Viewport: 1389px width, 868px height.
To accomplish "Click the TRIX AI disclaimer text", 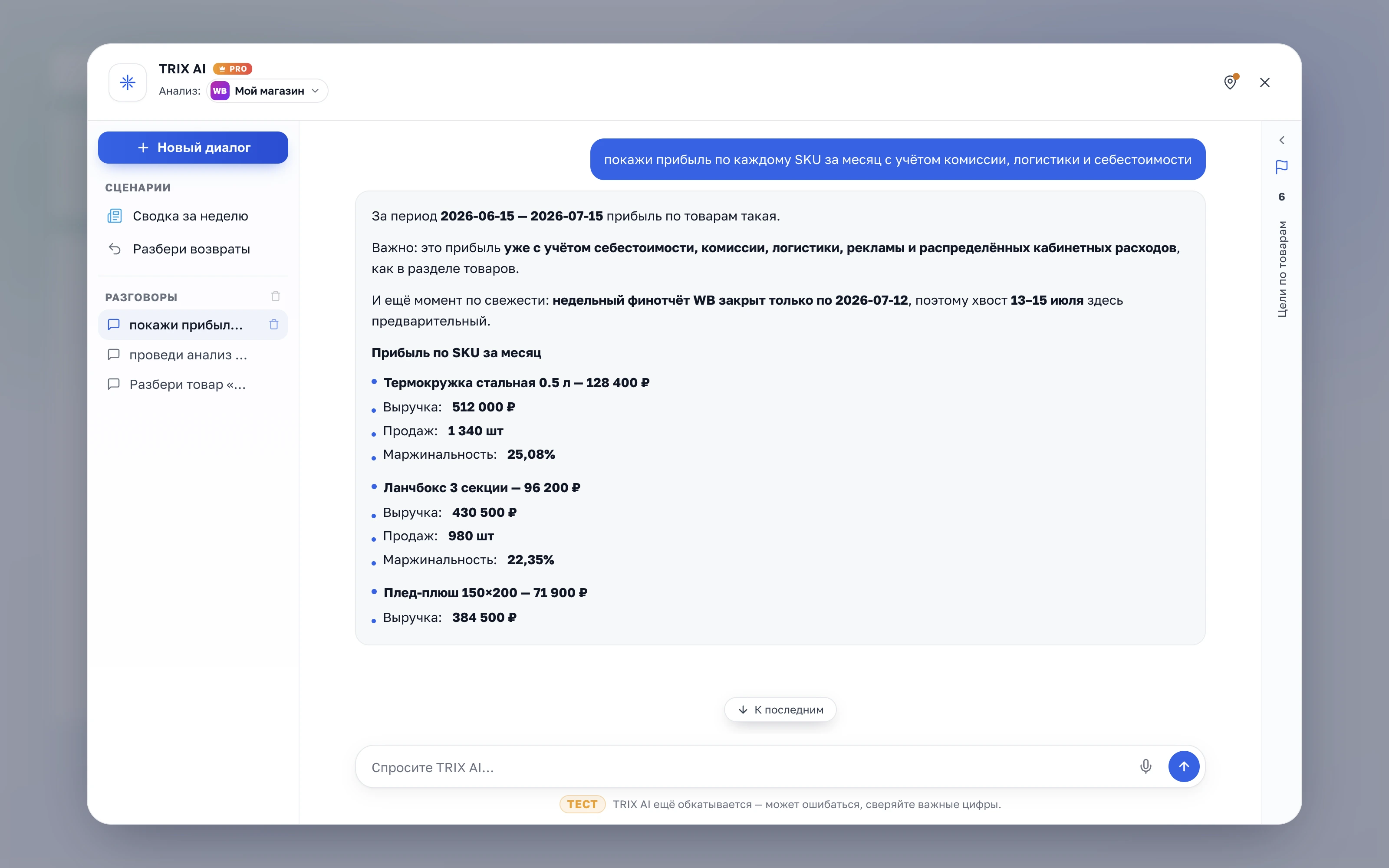I will click(806, 804).
